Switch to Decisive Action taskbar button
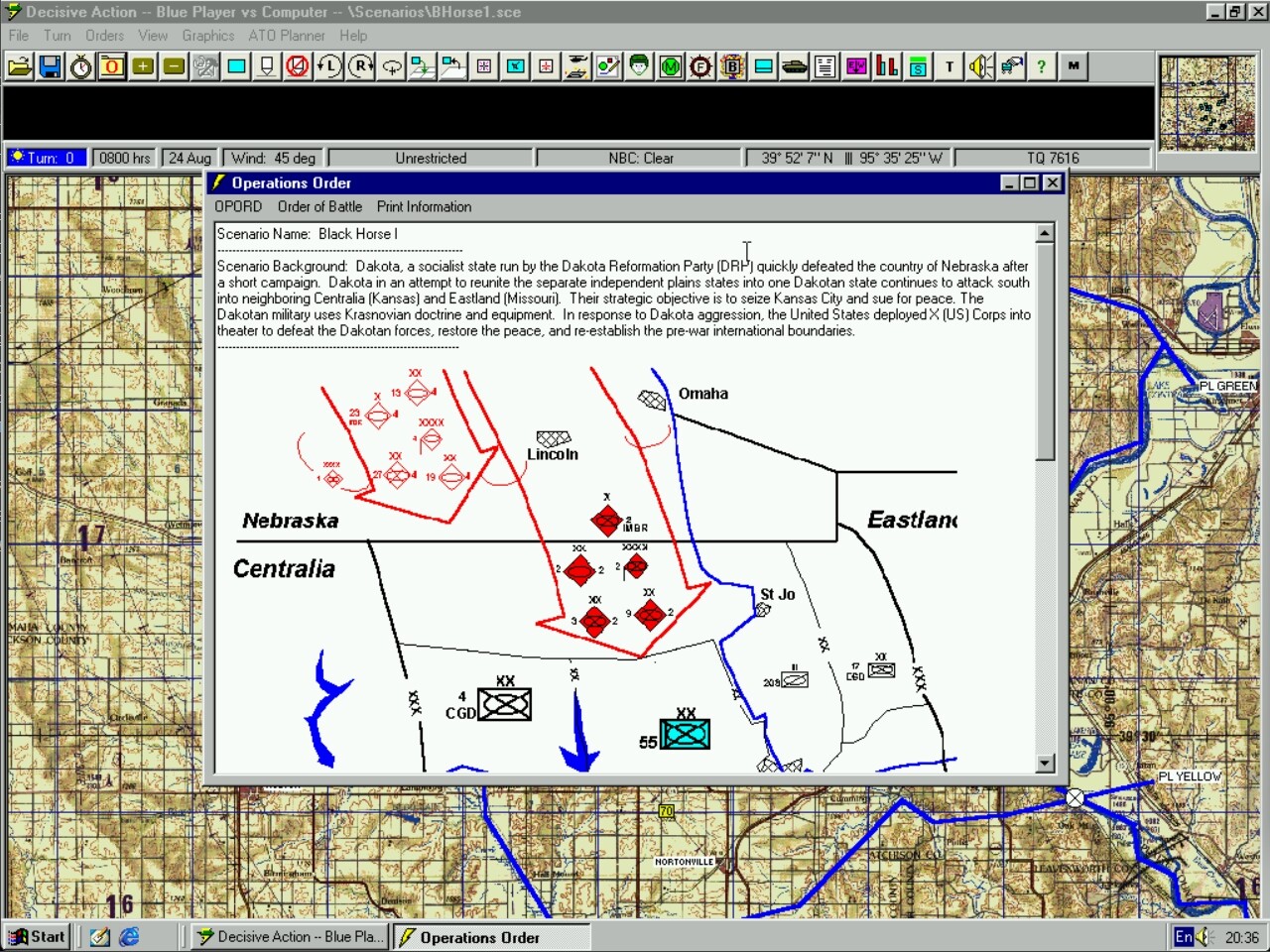This screenshot has width=1270, height=952. [288, 937]
